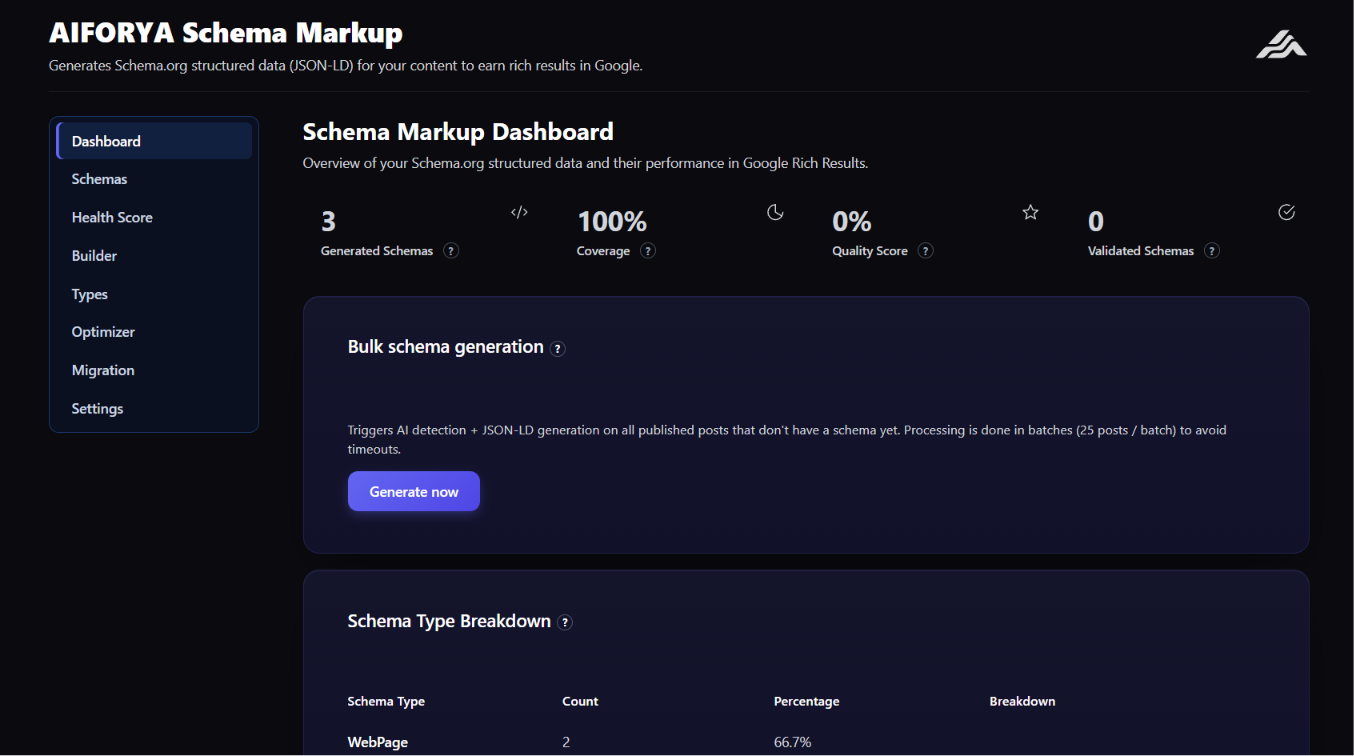1354x756 pixels.
Task: Click the Schema Markup Dashboard heading
Action: 458,132
